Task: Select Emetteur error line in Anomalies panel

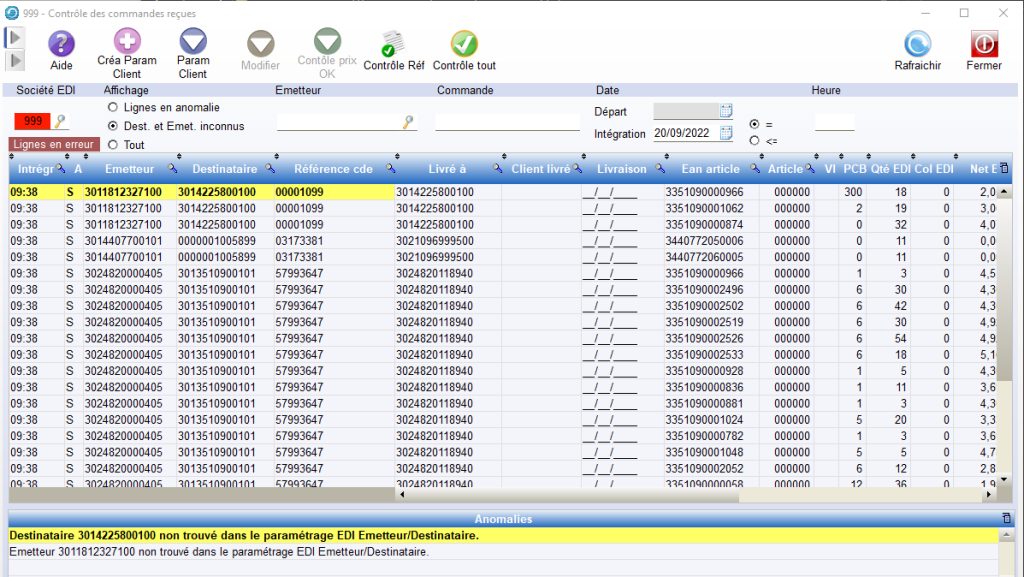Action: 220,551
